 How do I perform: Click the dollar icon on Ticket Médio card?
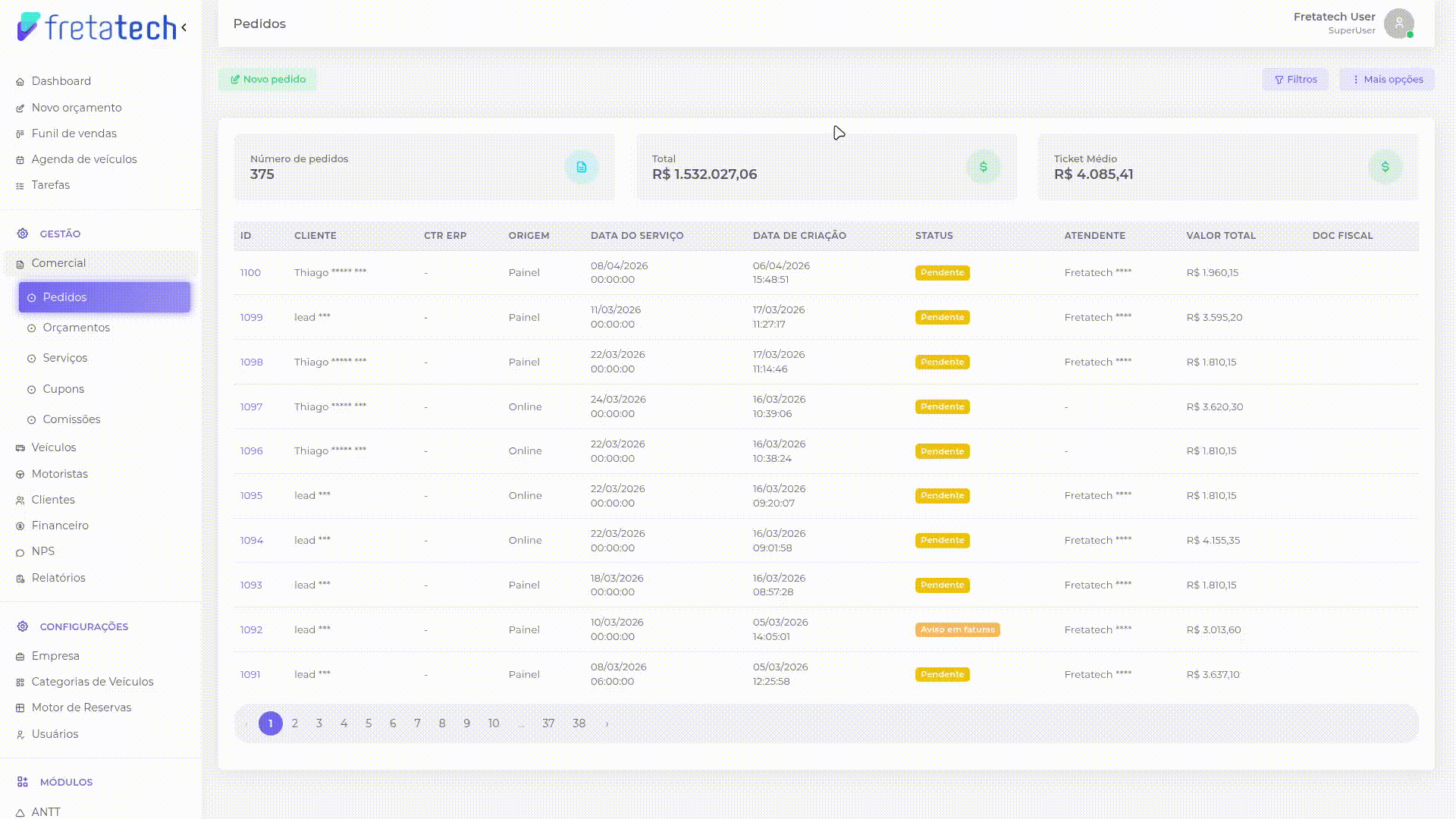(x=1385, y=167)
